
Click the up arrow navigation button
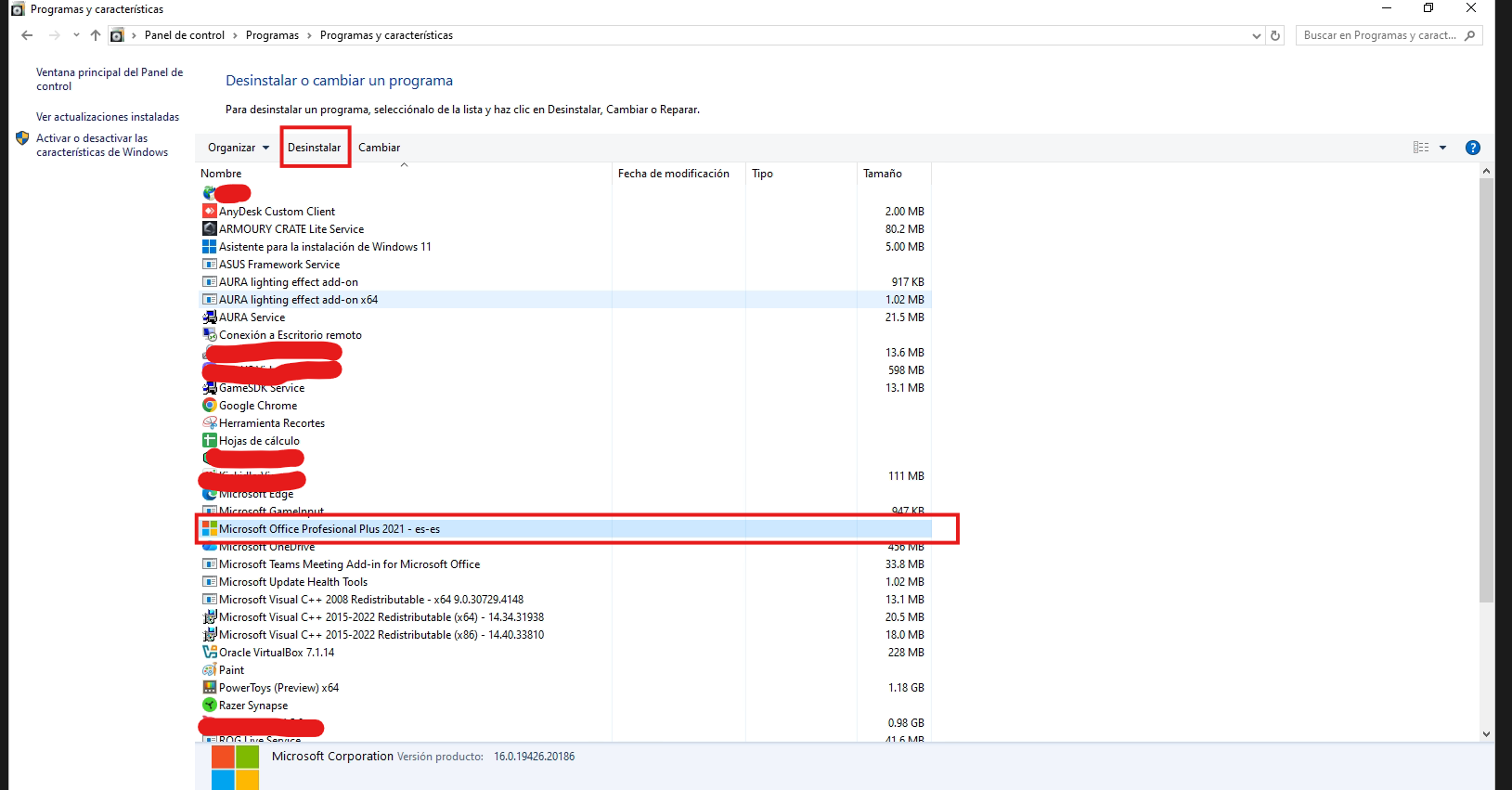(96, 35)
